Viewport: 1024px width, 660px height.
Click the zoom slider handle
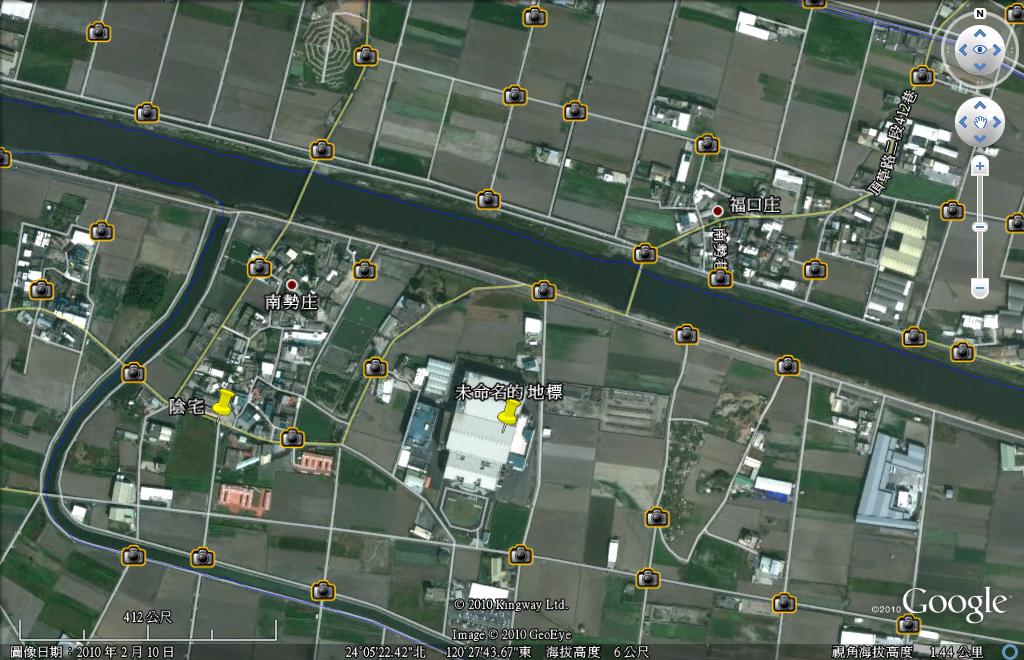(x=980, y=227)
